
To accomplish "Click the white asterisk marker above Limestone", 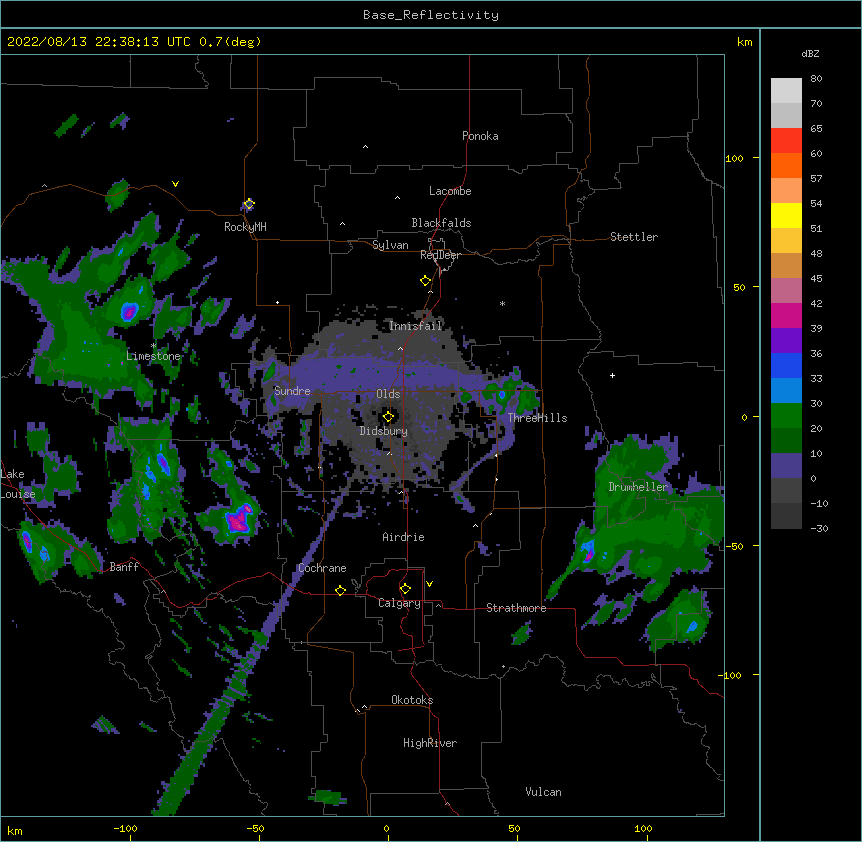I will [153, 345].
